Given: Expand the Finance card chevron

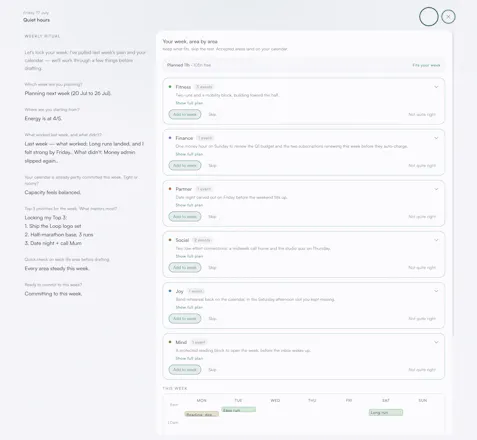Looking at the screenshot, I should (x=436, y=138).
